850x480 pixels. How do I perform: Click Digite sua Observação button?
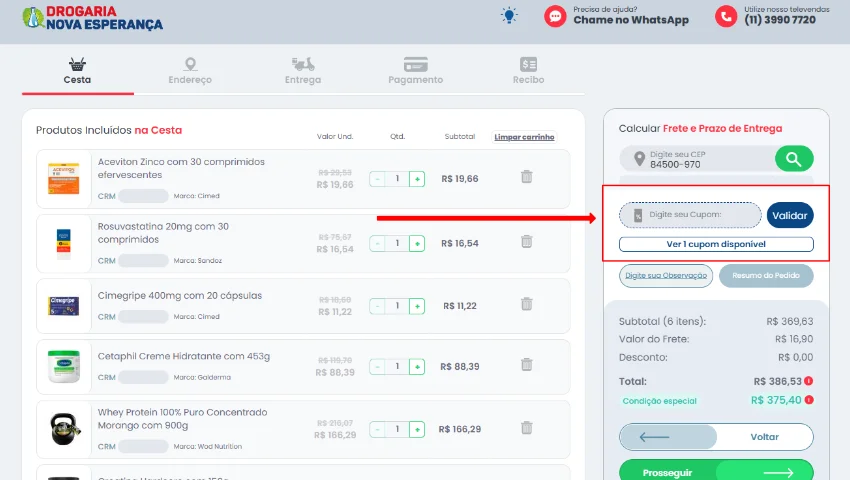pyautogui.click(x=666, y=276)
